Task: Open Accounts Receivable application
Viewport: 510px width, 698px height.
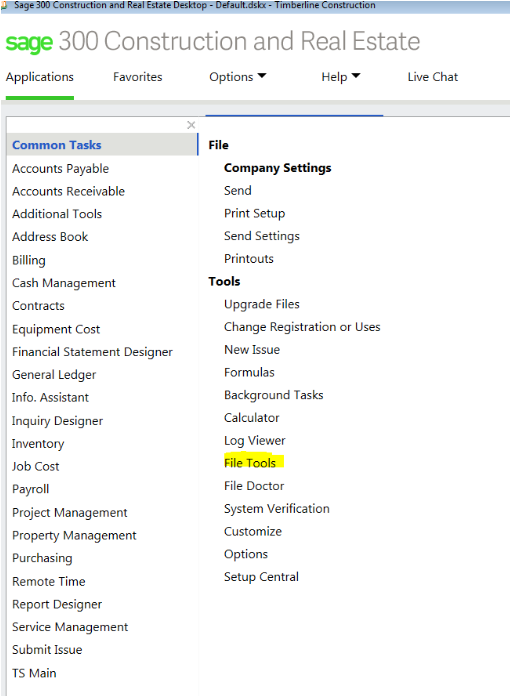Action: point(69,191)
